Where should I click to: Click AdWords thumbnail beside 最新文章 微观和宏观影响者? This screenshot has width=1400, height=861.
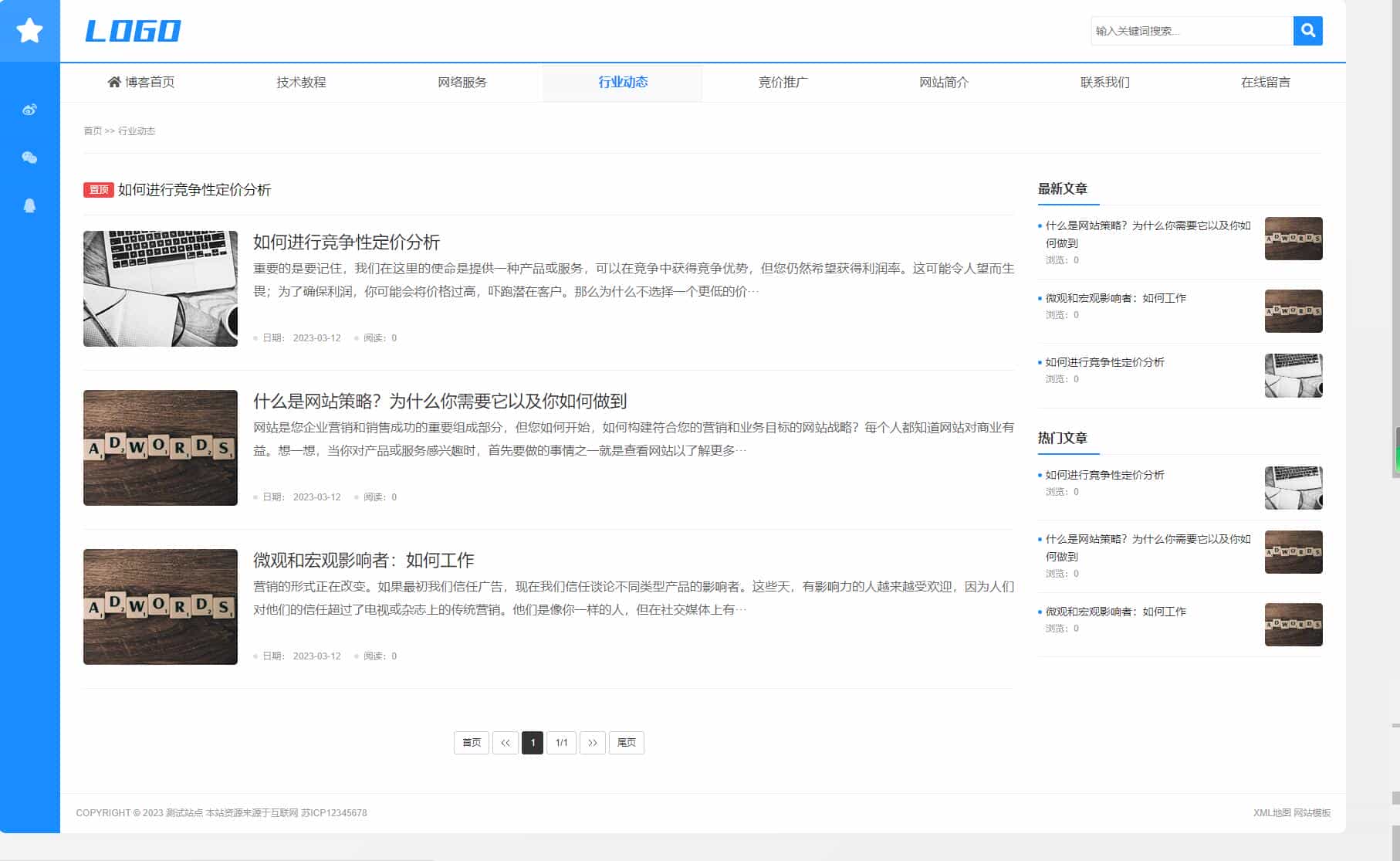(1293, 311)
